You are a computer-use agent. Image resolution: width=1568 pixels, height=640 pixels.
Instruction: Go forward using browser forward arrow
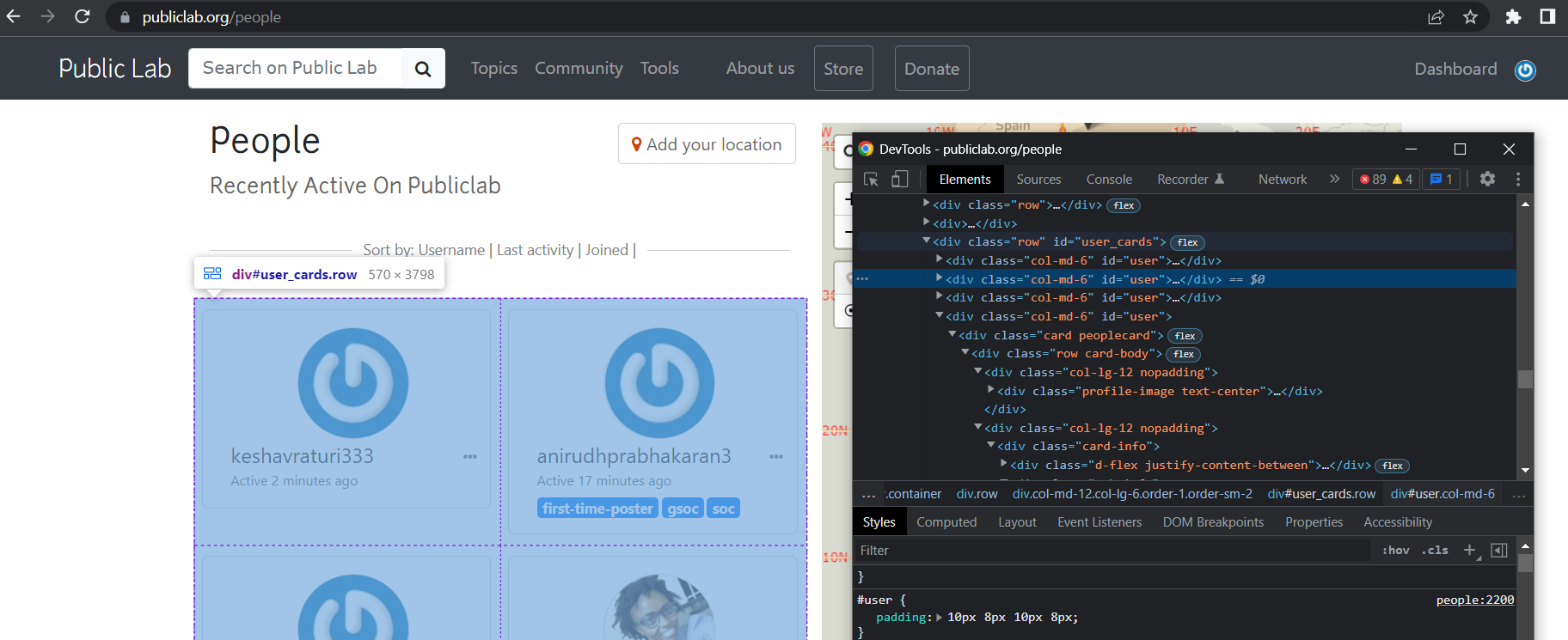point(47,16)
